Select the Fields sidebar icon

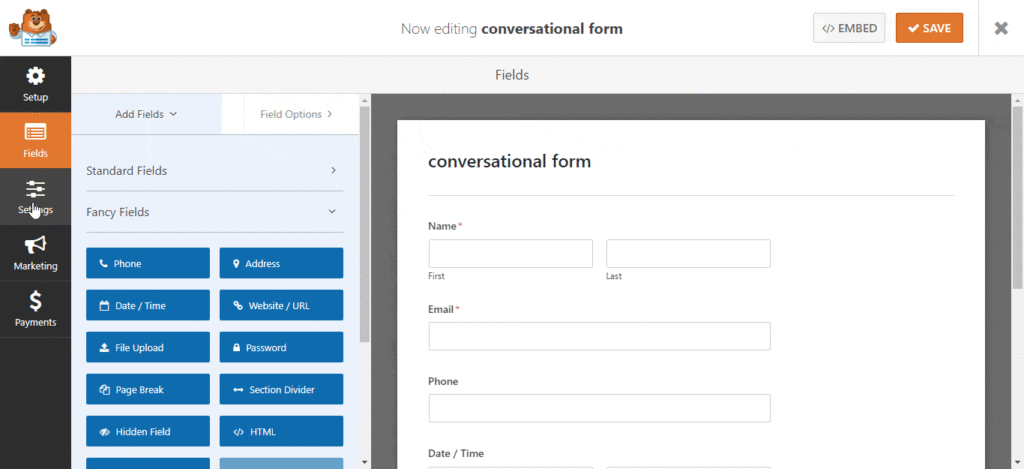point(35,133)
